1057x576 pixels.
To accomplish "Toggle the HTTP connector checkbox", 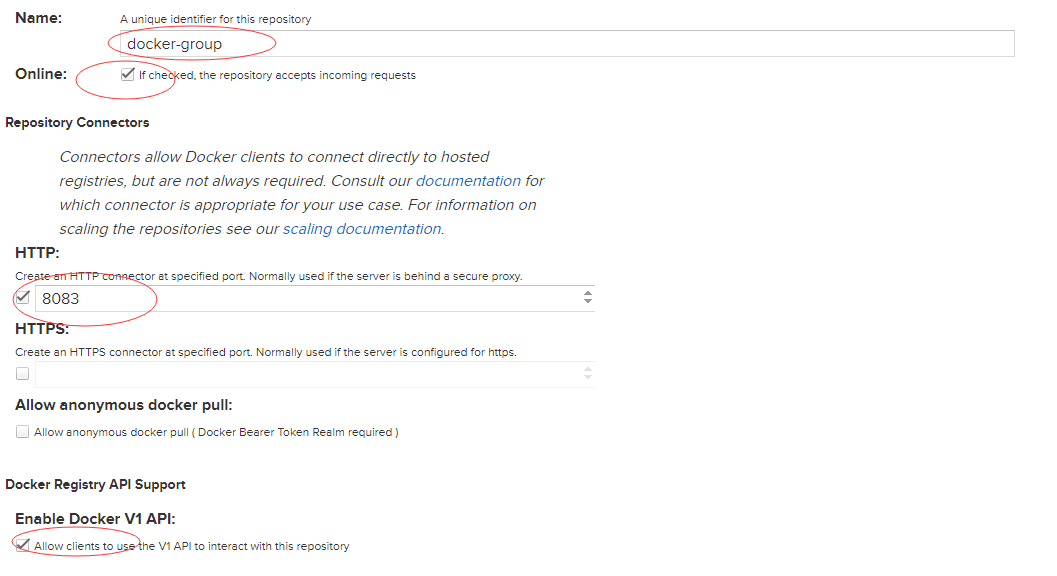I will coord(23,297).
